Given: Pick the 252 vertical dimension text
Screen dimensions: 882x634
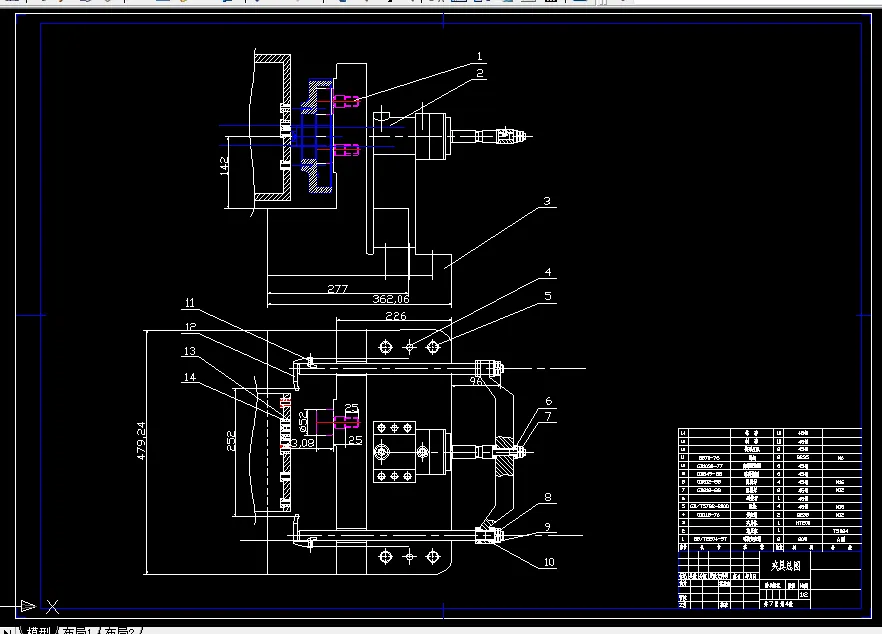Looking at the screenshot, I should click(230, 440).
